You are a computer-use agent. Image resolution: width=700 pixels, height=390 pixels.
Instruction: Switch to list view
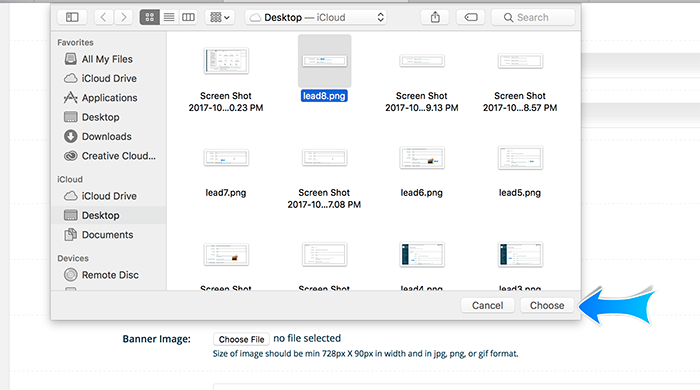pos(169,17)
